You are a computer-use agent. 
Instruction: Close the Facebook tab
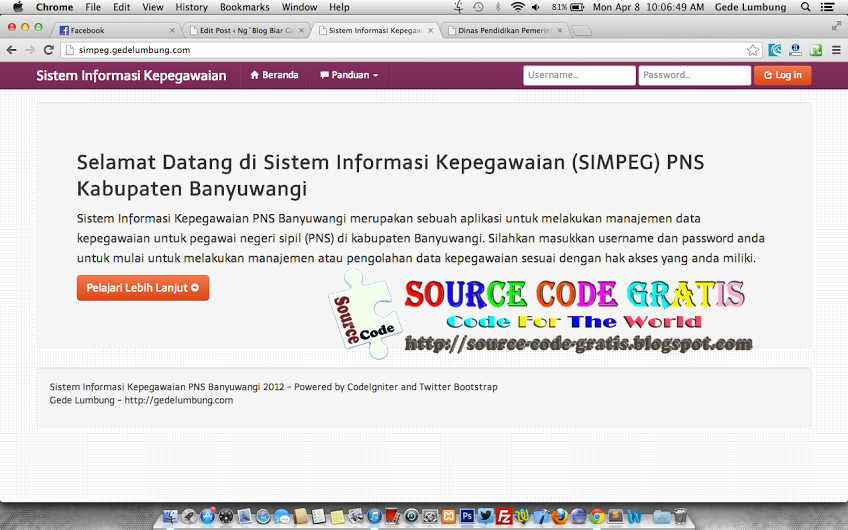point(172,31)
